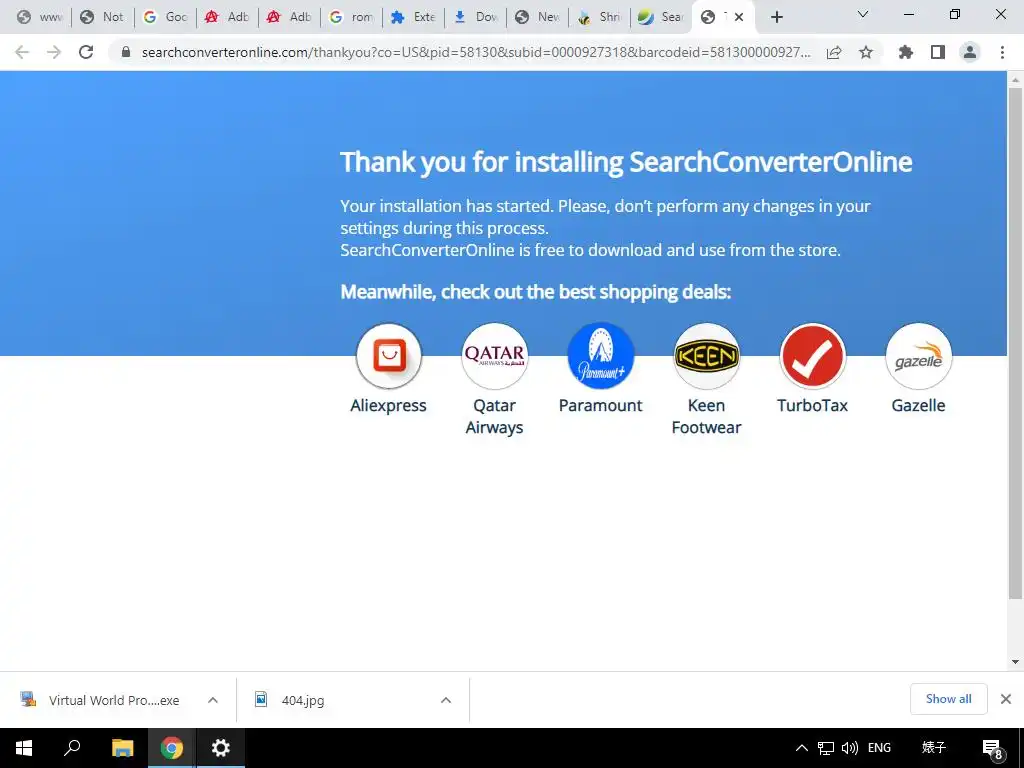Show hidden system tray icons
The image size is (1024, 768).
tap(802, 748)
